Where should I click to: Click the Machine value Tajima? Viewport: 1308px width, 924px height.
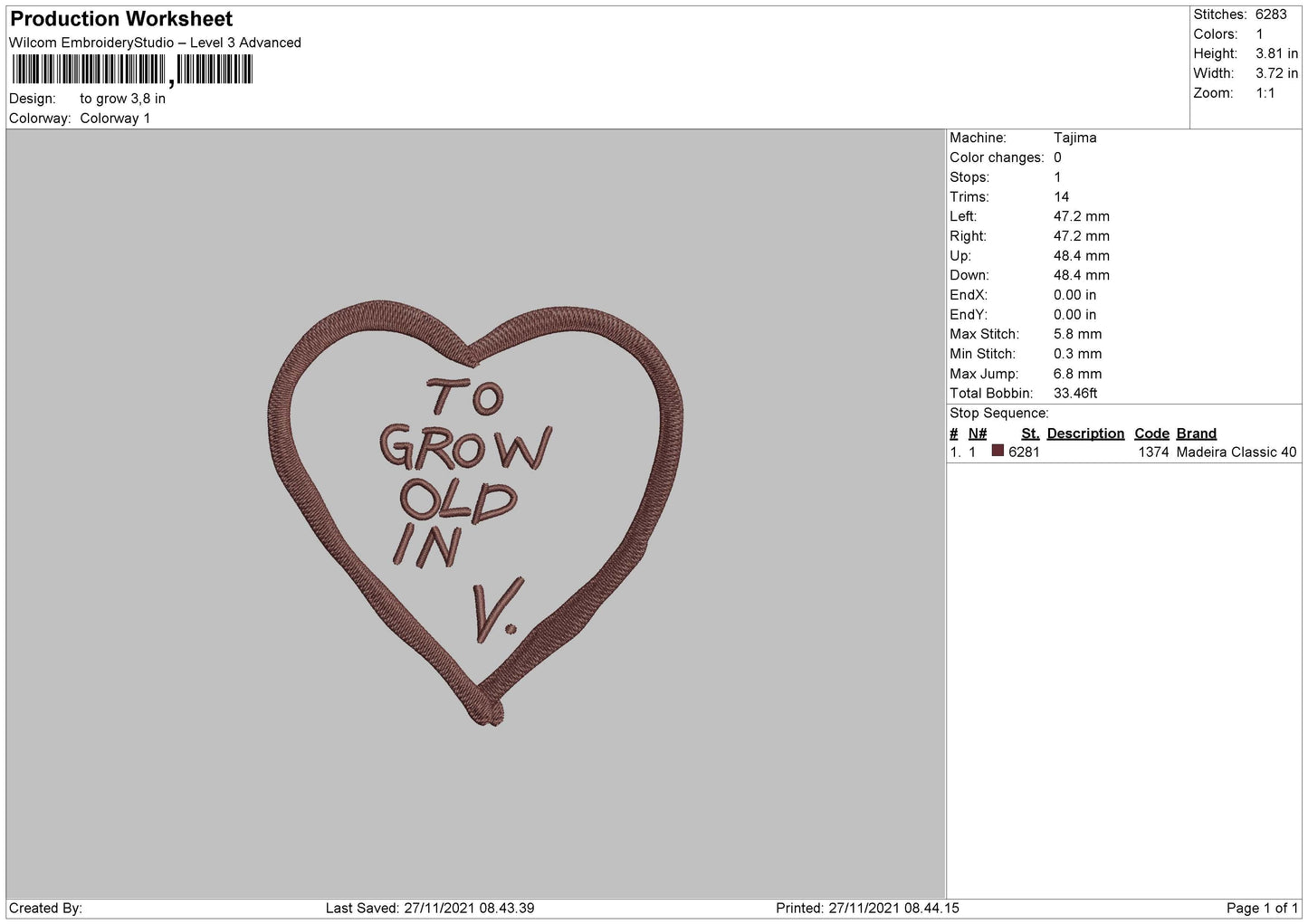point(1075,138)
